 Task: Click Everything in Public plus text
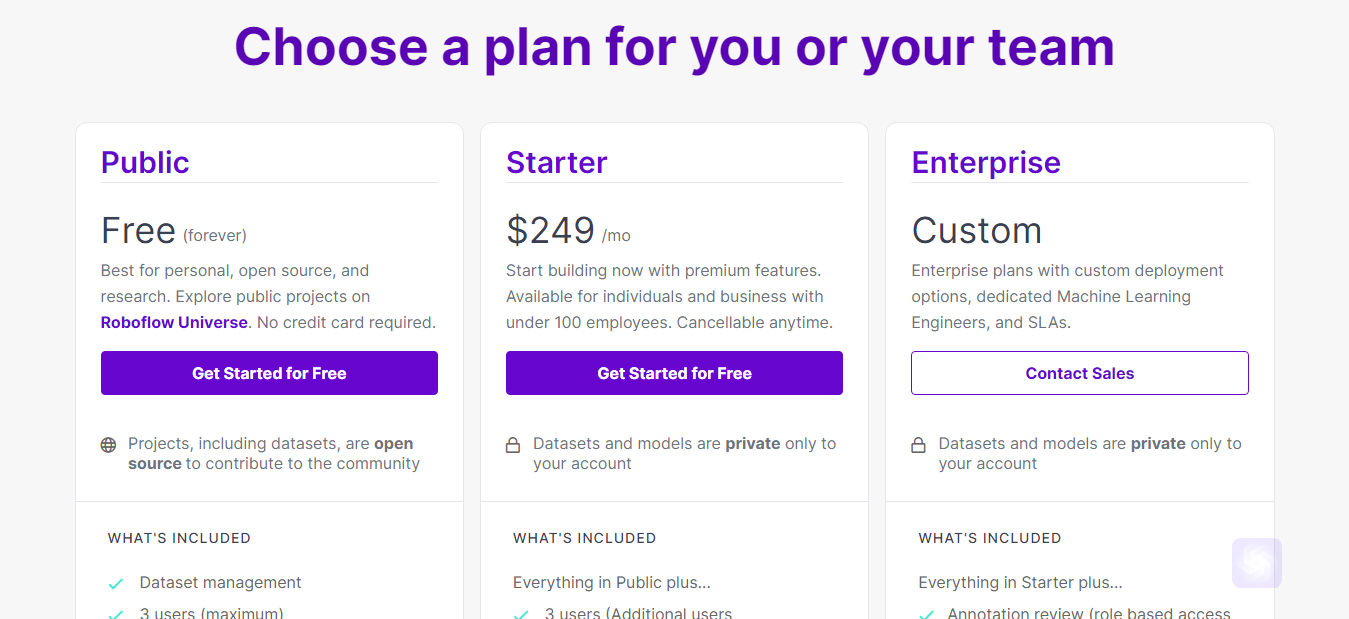coord(612,582)
